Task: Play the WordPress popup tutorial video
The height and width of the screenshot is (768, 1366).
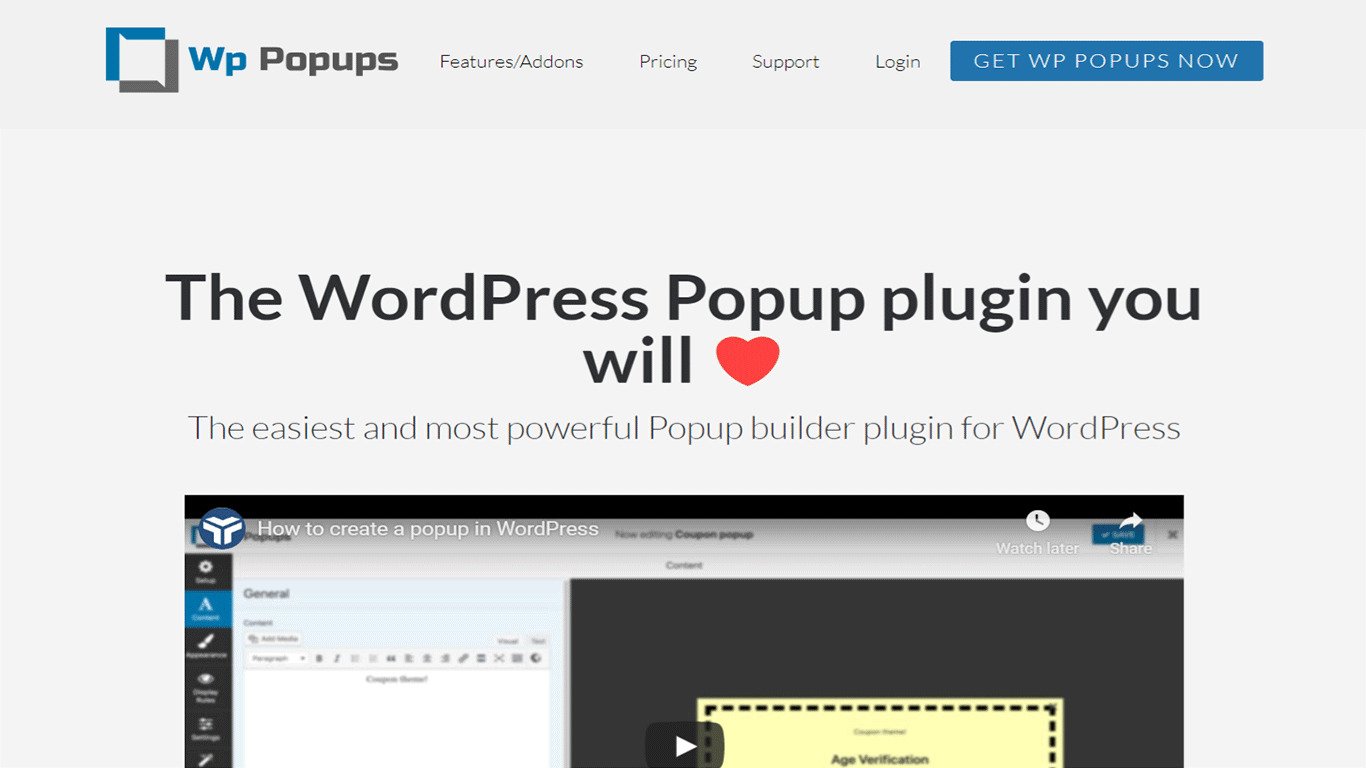Action: (683, 744)
